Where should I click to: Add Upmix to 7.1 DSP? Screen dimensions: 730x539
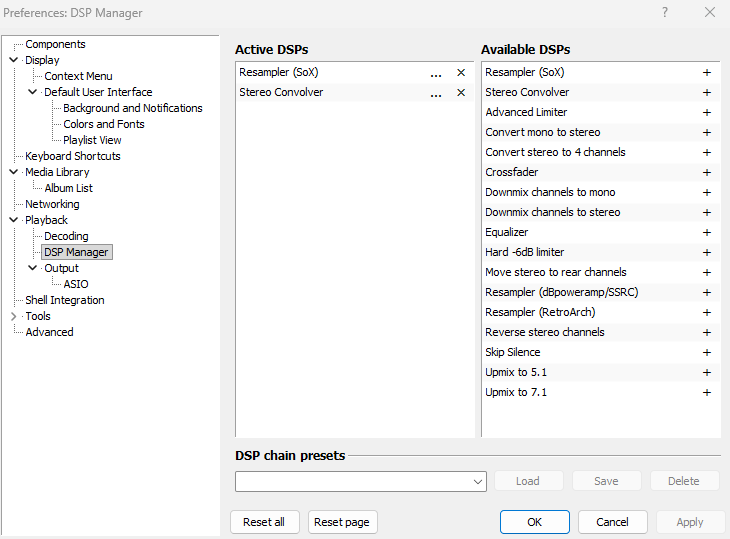point(707,393)
